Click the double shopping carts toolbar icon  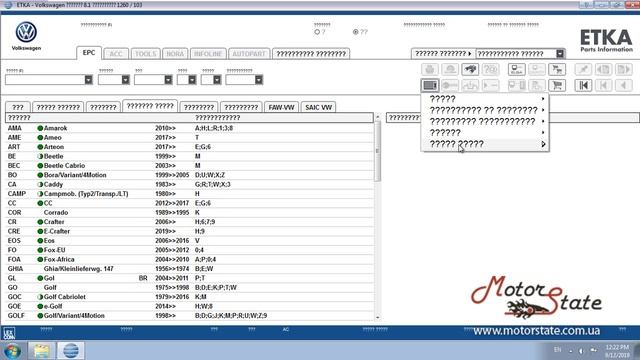[x=557, y=69]
